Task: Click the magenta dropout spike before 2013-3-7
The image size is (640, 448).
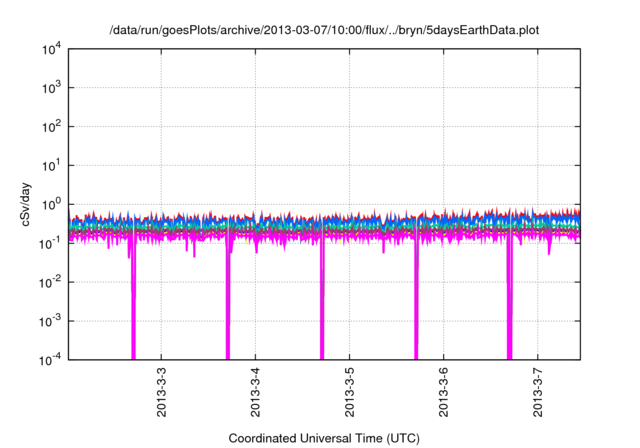Action: pyautogui.click(x=509, y=298)
